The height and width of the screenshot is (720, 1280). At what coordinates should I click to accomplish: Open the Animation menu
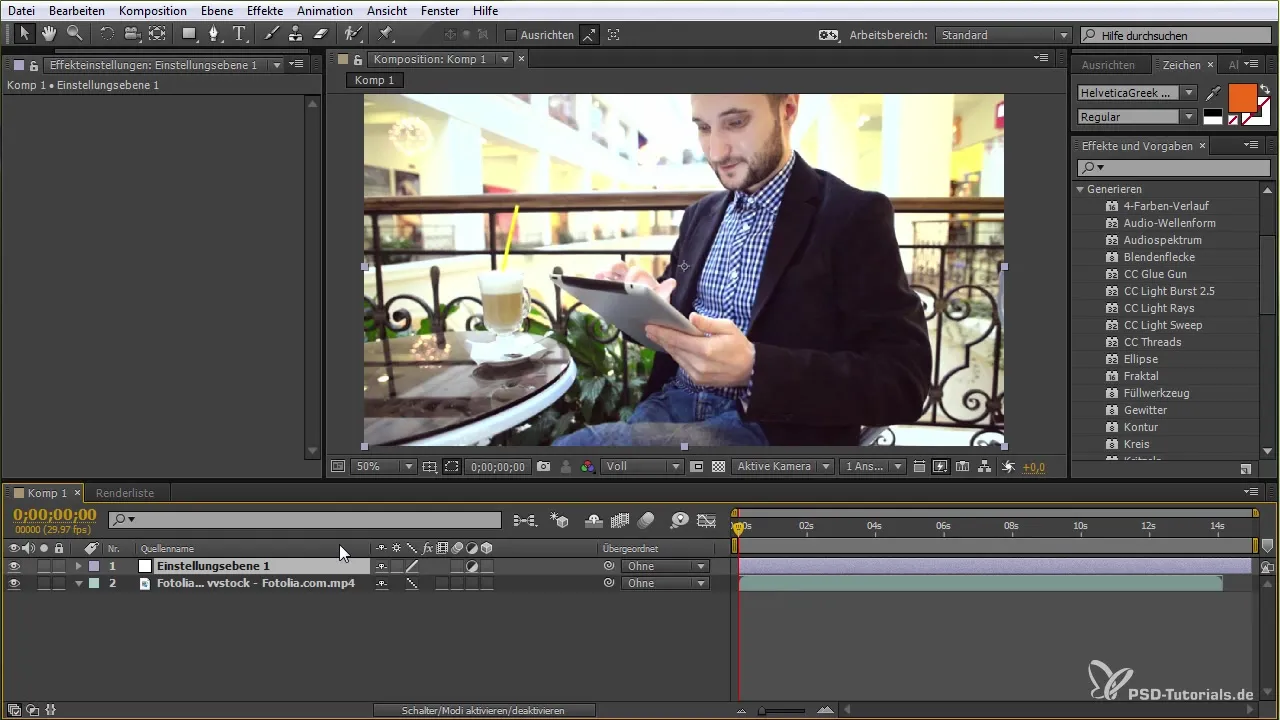[x=325, y=10]
